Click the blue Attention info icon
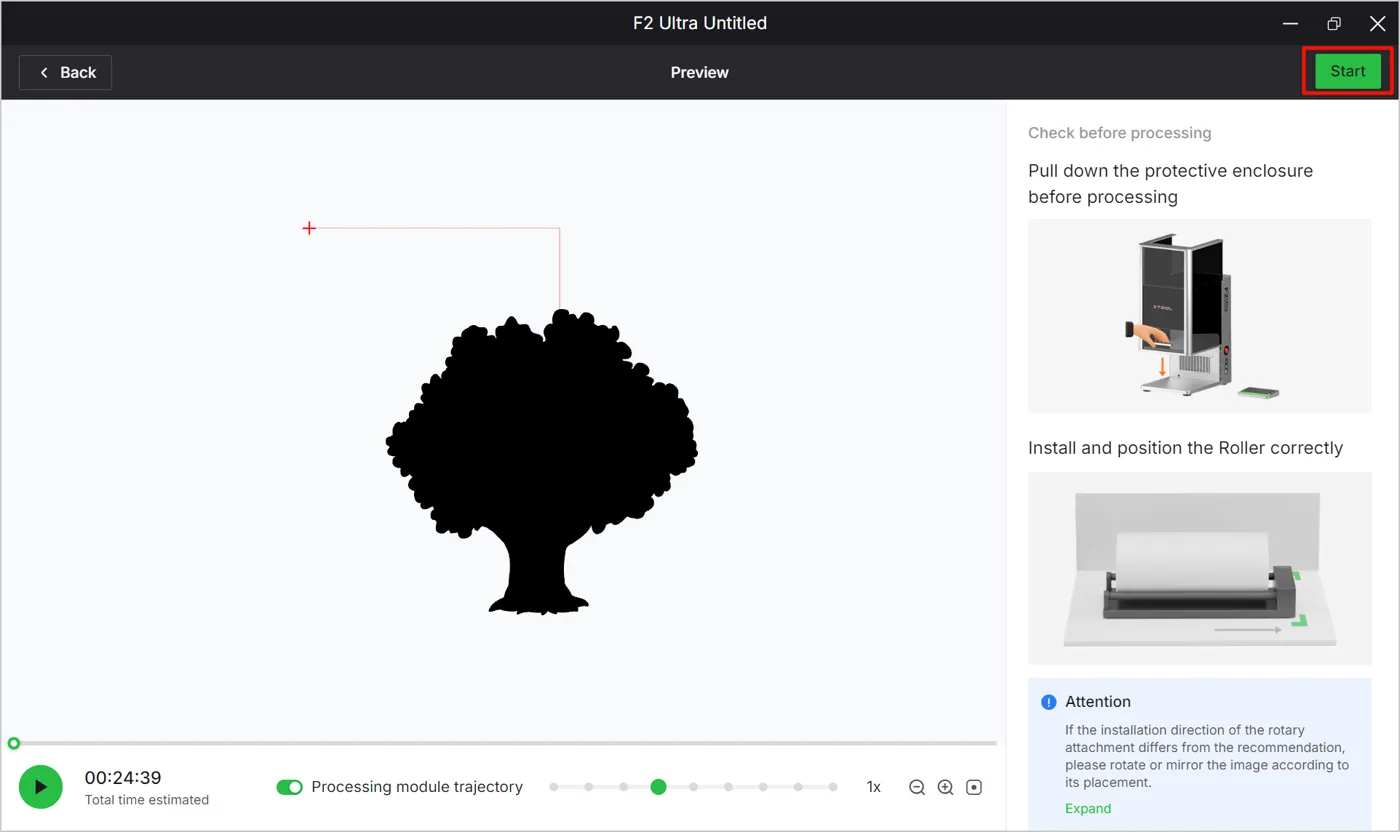Image resolution: width=1400 pixels, height=832 pixels. pos(1048,702)
